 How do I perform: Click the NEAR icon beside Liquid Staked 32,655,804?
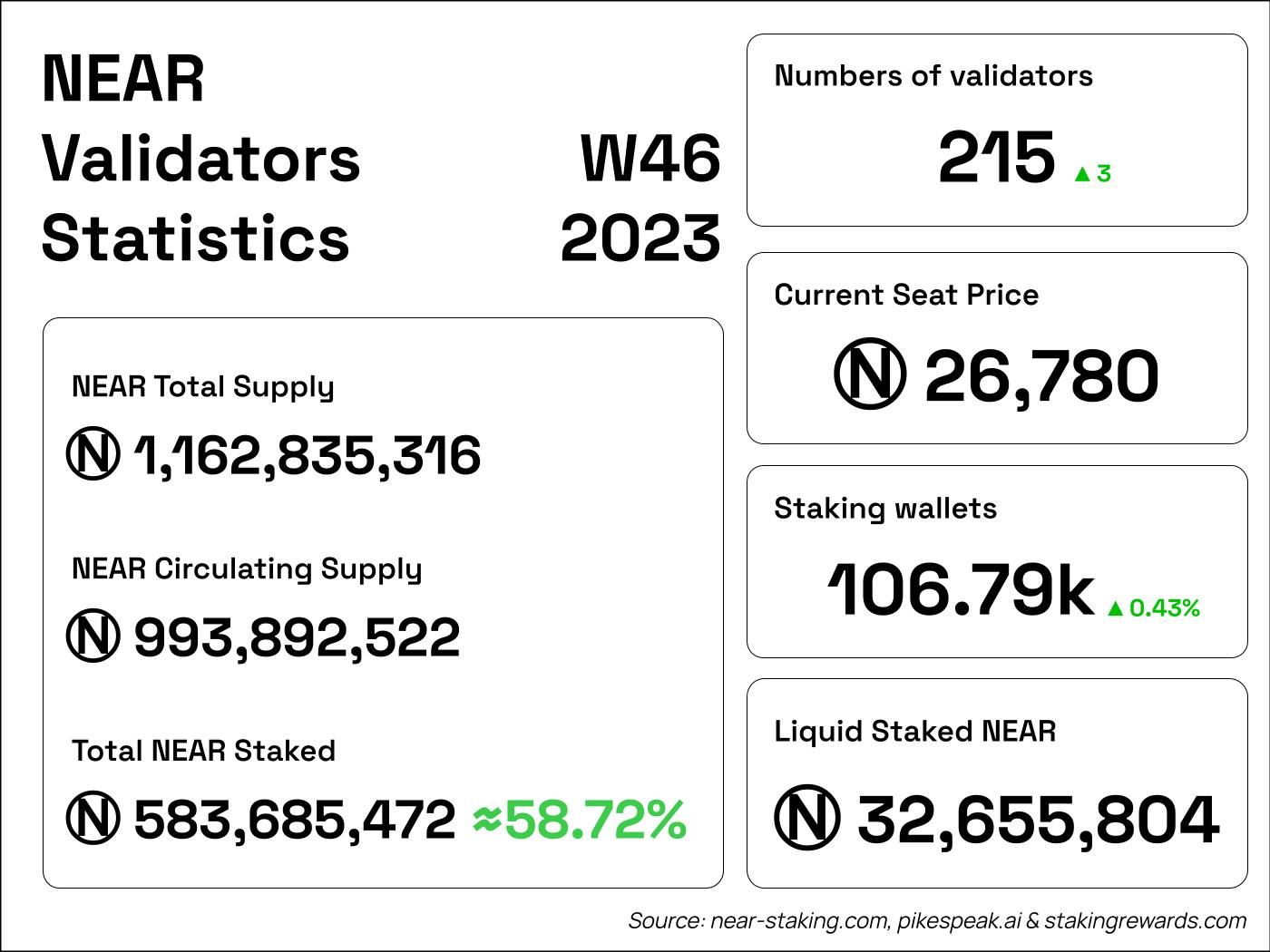click(x=807, y=819)
